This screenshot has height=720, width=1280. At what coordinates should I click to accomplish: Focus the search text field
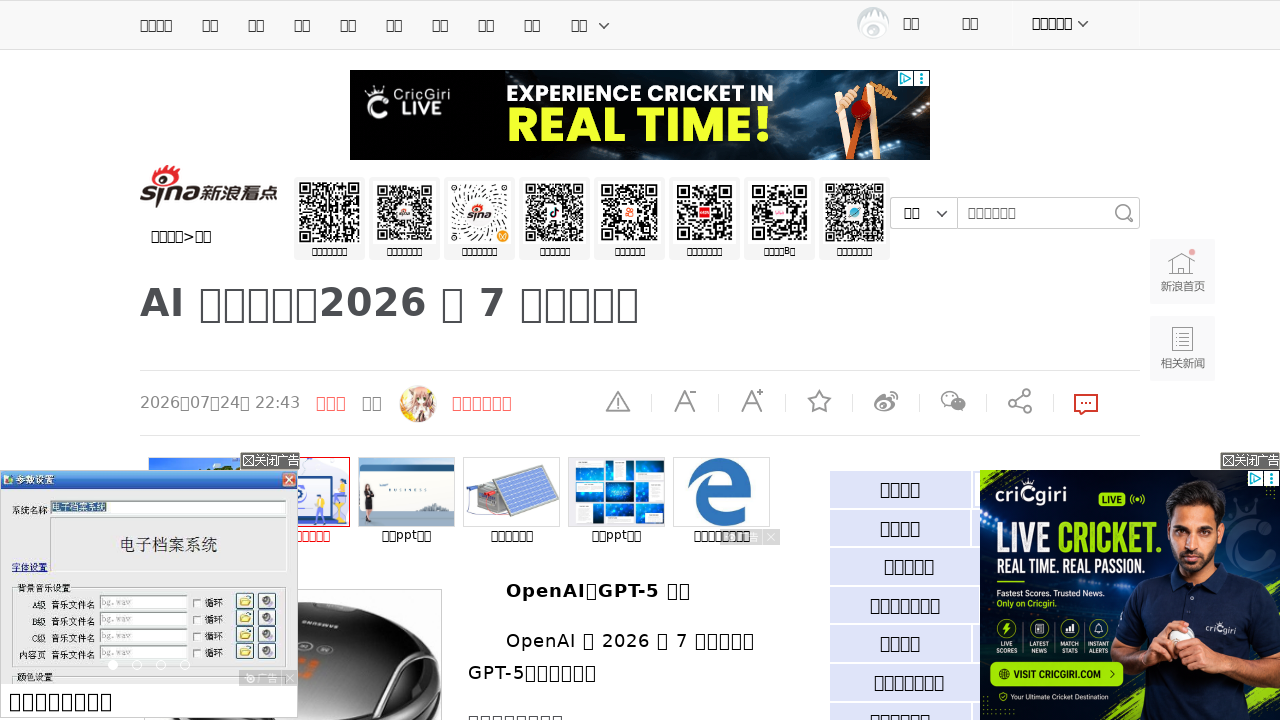point(1034,213)
